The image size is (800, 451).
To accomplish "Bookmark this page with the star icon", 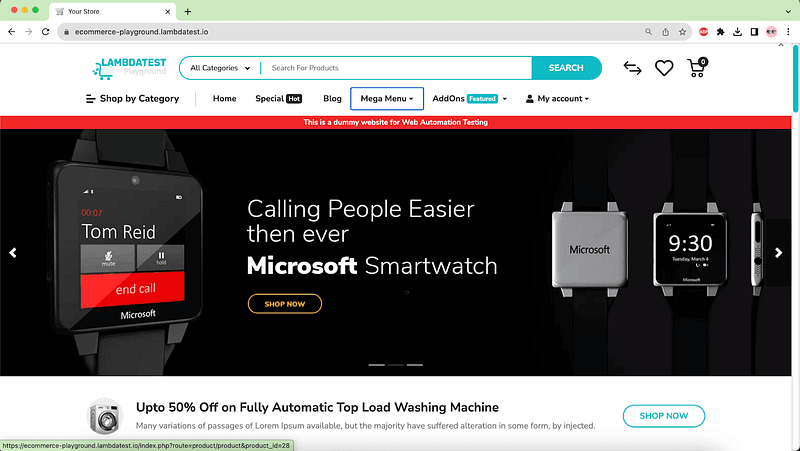I will [682, 32].
